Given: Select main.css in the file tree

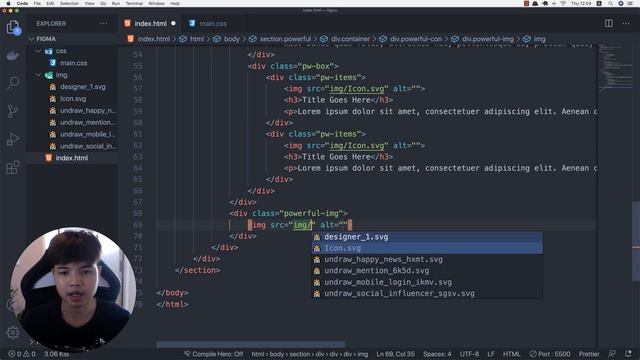Looking at the screenshot, I should coord(73,63).
